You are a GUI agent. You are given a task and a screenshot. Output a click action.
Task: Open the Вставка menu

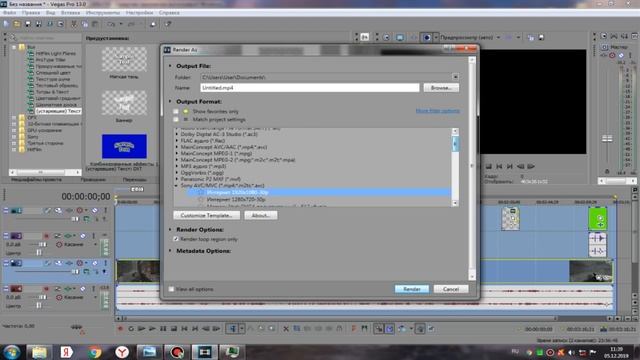71,13
